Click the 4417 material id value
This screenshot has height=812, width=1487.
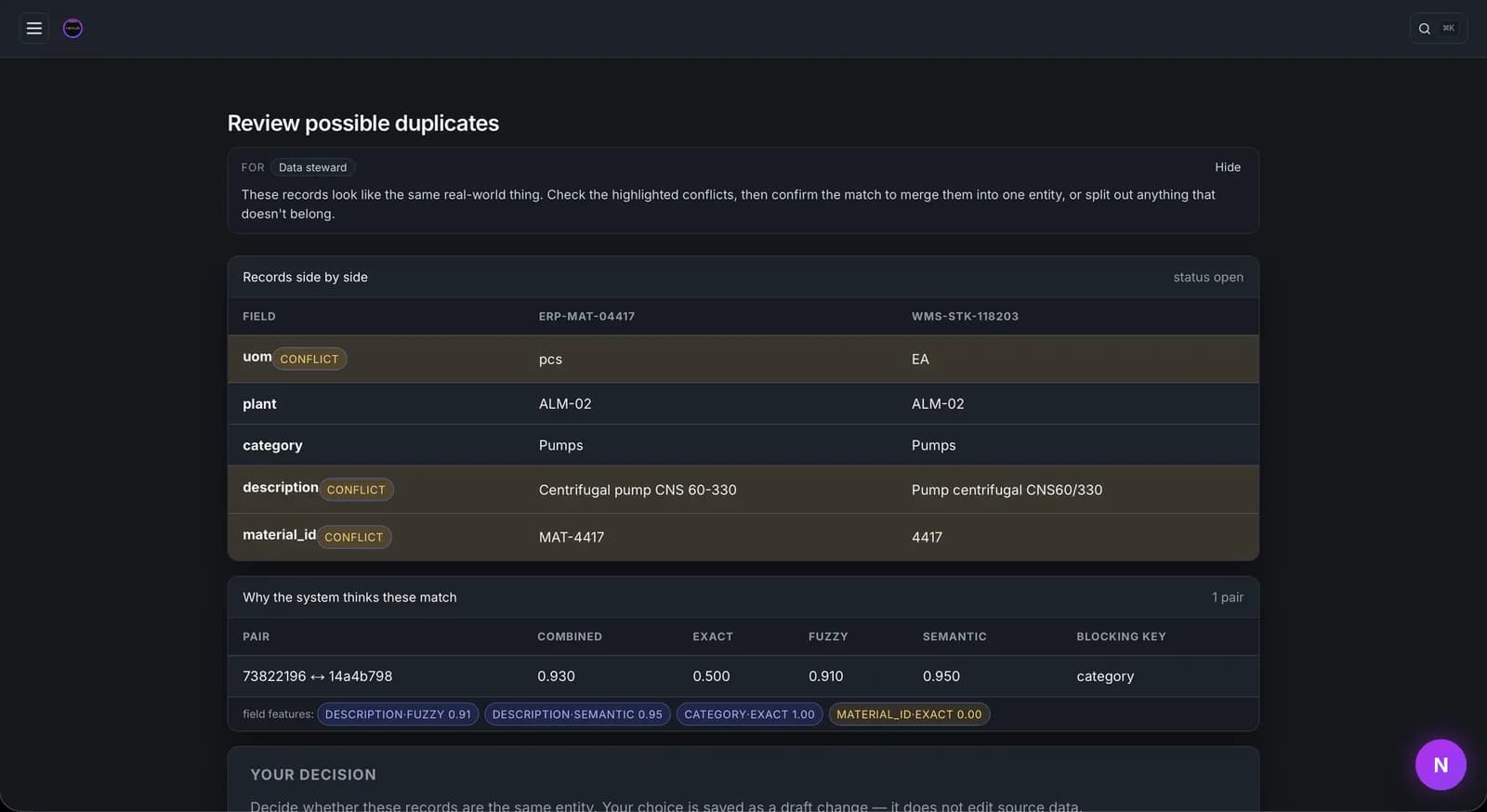point(927,537)
